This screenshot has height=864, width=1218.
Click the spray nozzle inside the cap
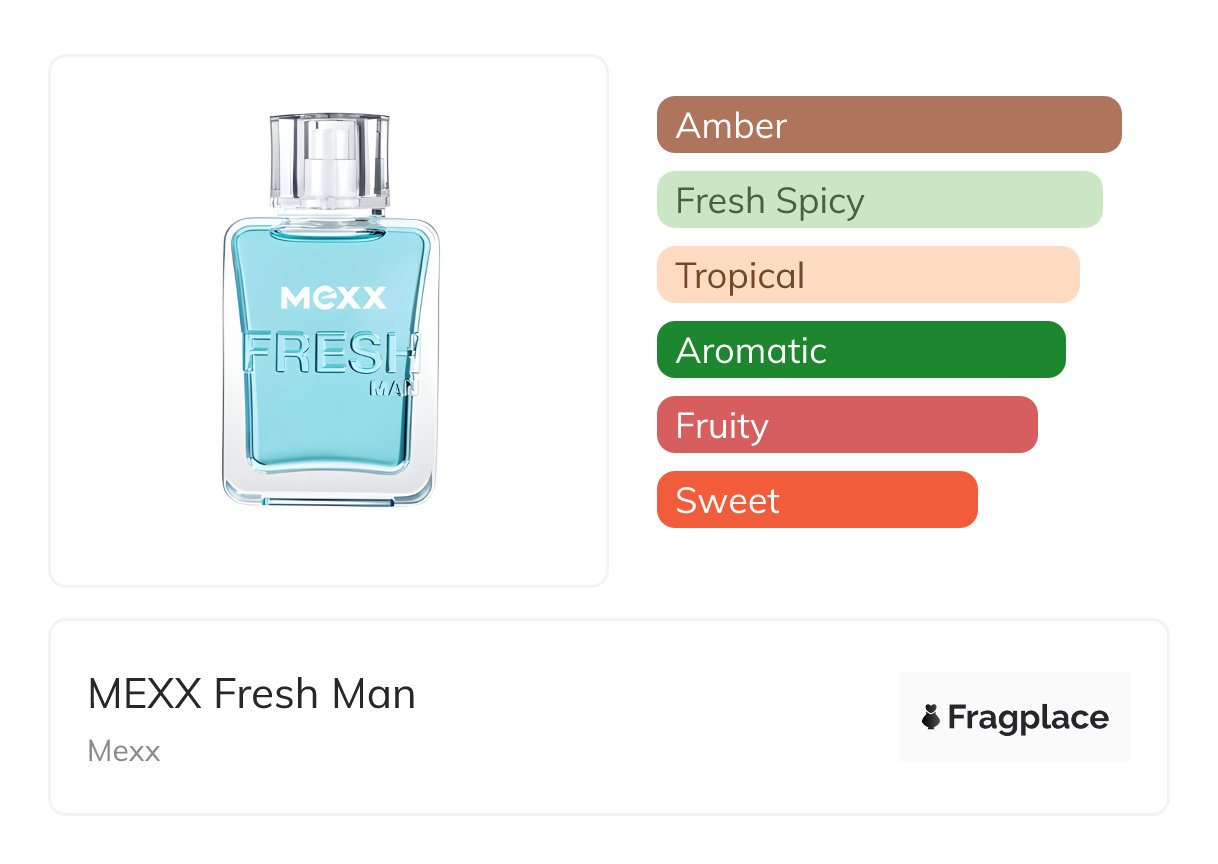[x=329, y=165]
